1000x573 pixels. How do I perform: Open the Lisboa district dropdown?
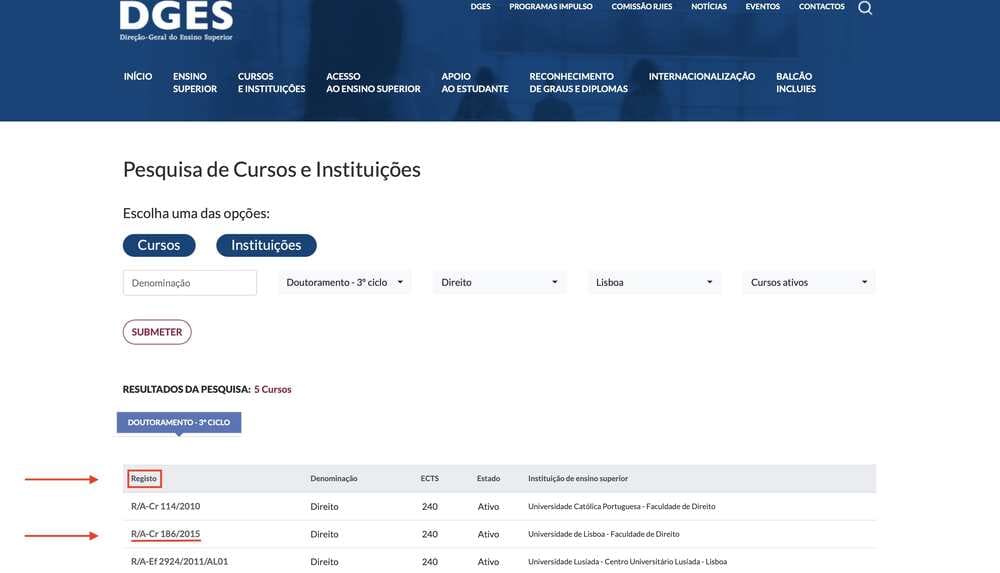(655, 283)
